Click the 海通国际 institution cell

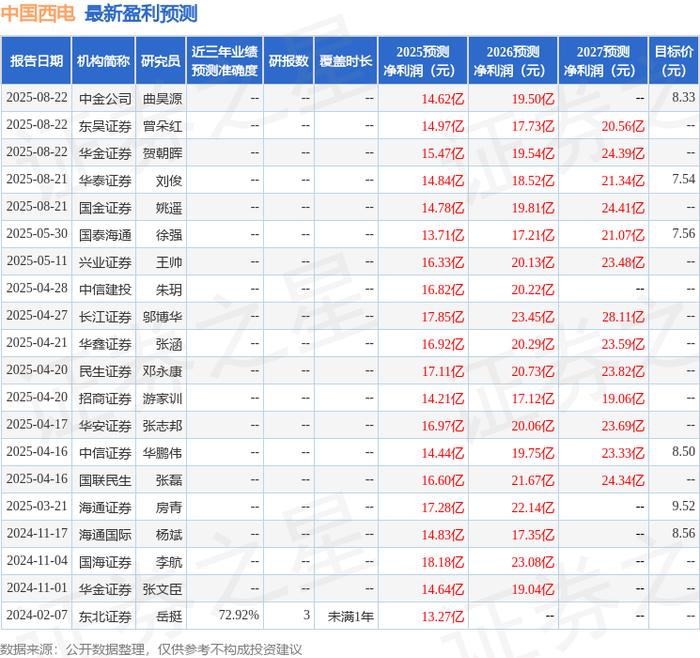(105, 534)
